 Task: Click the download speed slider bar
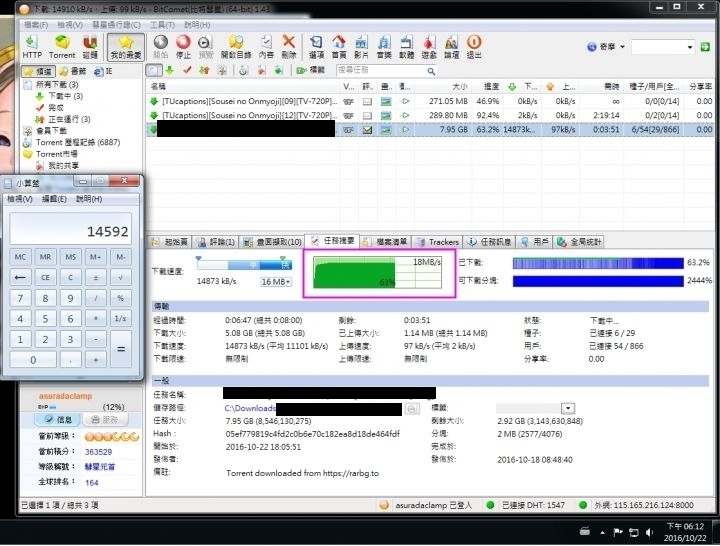coord(244,265)
